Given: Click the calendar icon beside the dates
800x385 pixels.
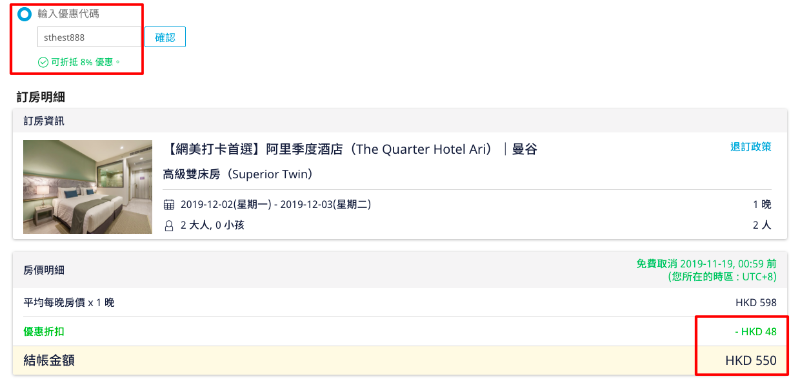Looking at the screenshot, I should 169,205.
